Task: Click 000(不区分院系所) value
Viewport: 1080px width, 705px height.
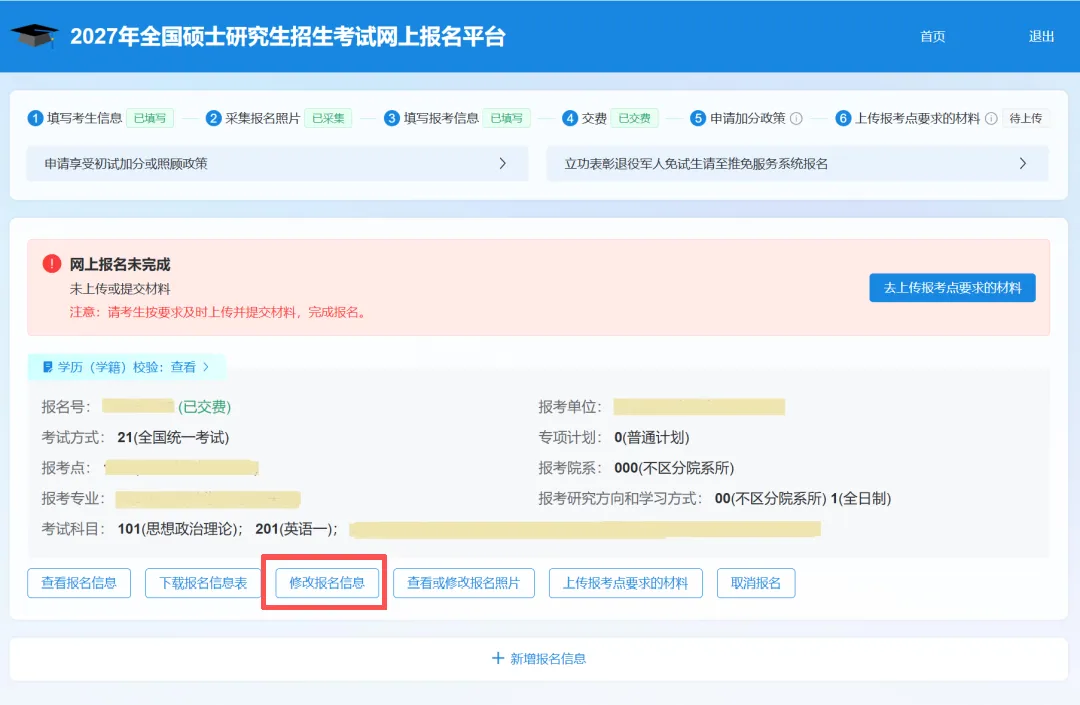Action: pyautogui.click(x=674, y=468)
